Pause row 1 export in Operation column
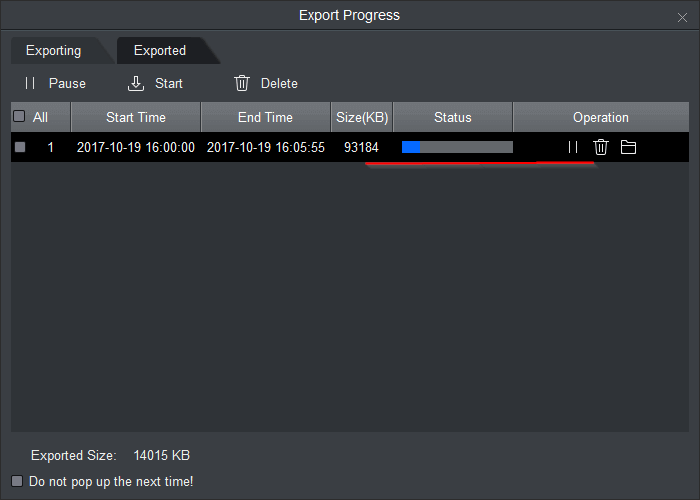This screenshot has width=700, height=500. [573, 147]
